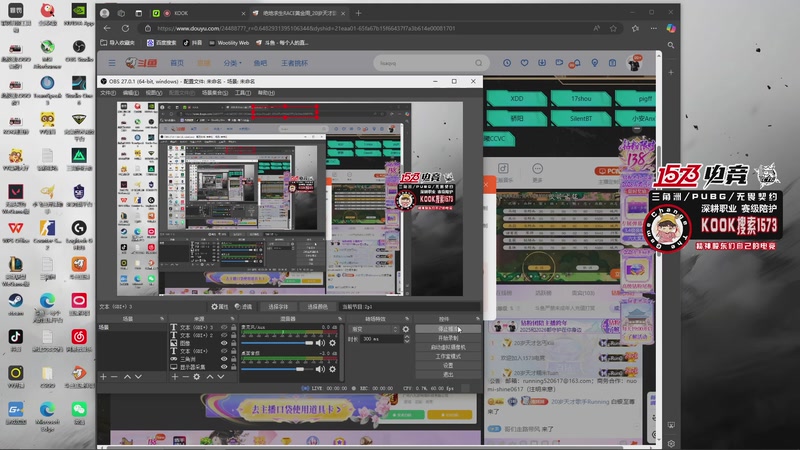Open Properties (属性) gear in OBS source toolbar
Viewport: 800px width, 450px height.
[x=220, y=307]
